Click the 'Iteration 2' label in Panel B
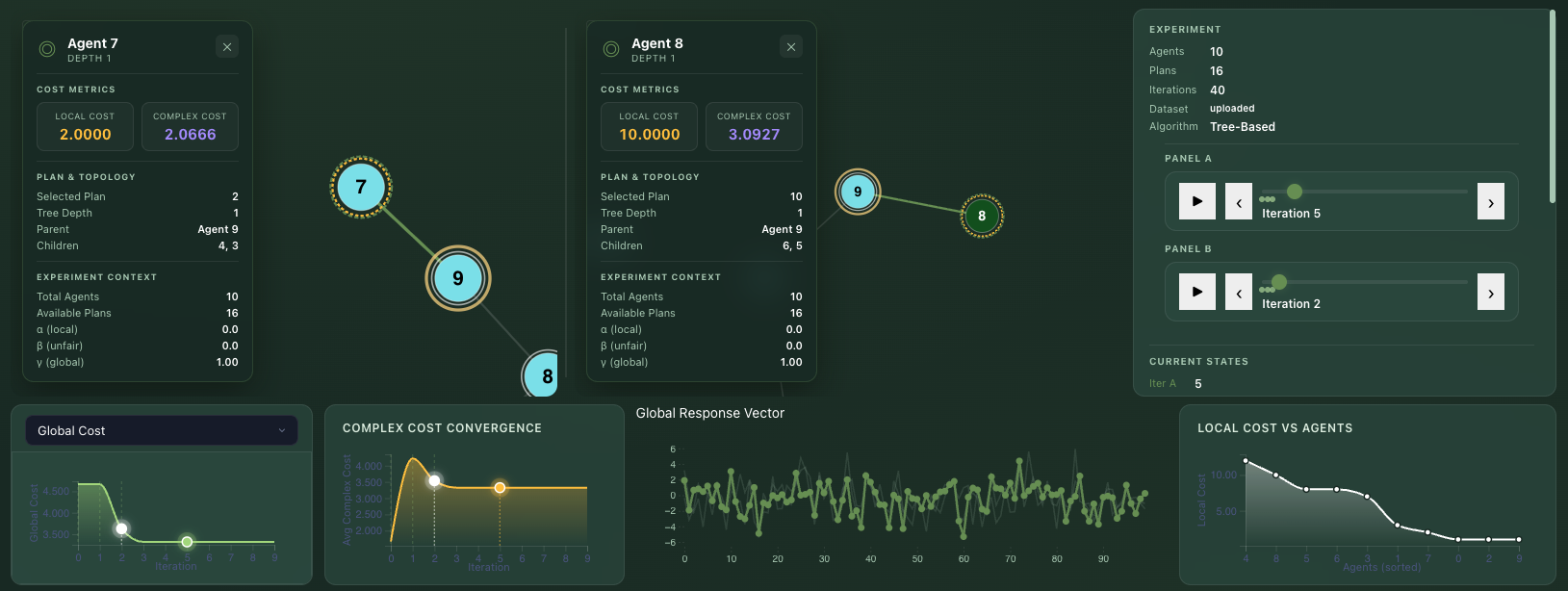The width and height of the screenshot is (1568, 591). [x=1291, y=304]
